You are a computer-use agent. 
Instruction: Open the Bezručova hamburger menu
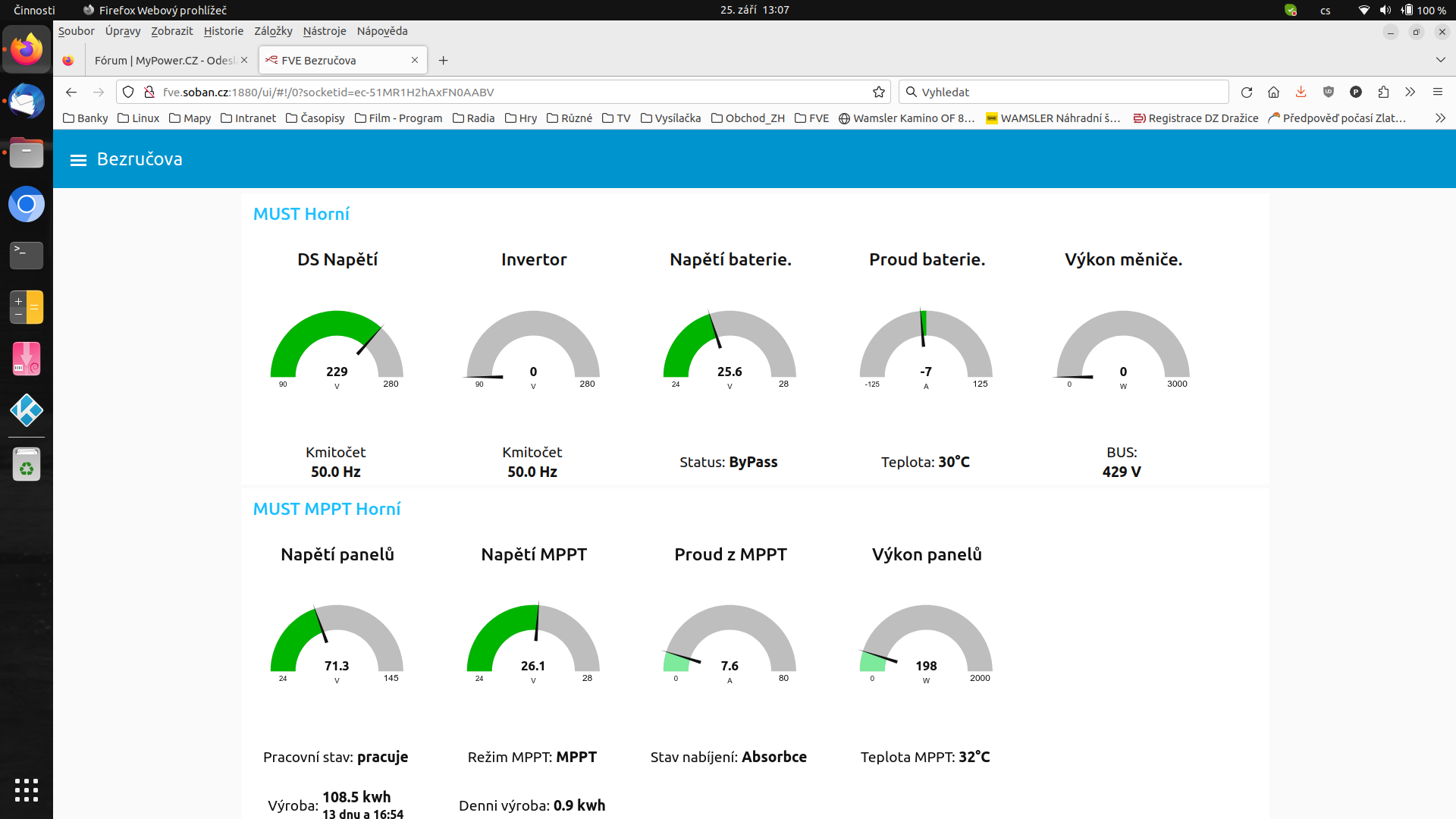pos(78,160)
